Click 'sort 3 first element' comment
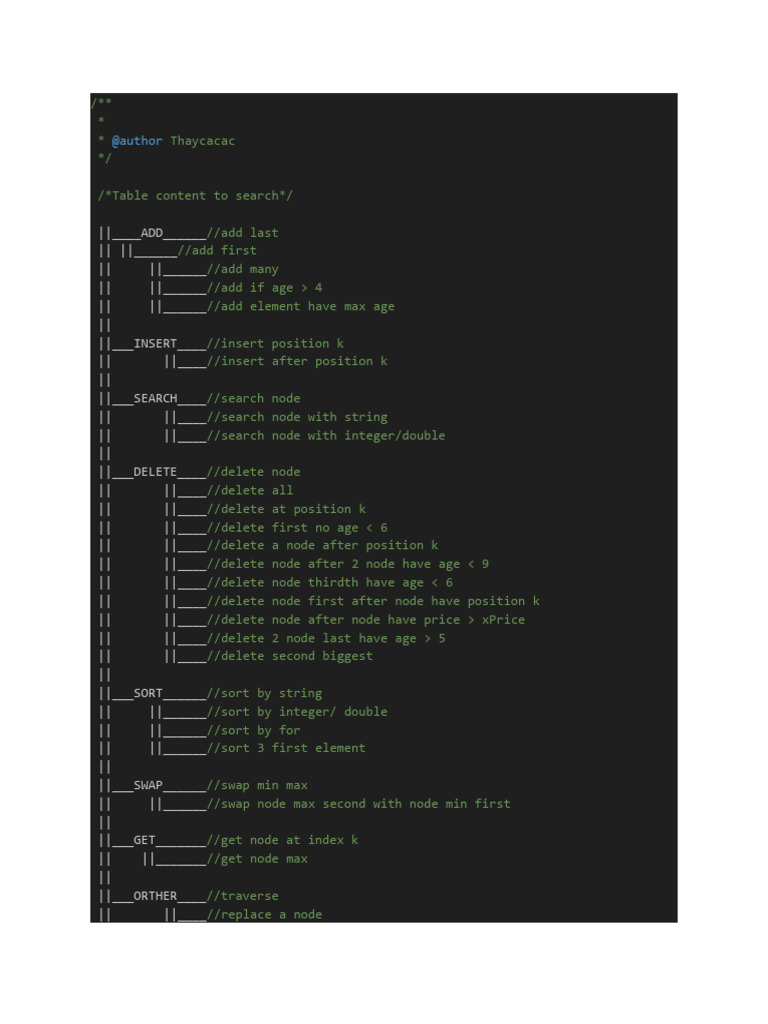 286,748
